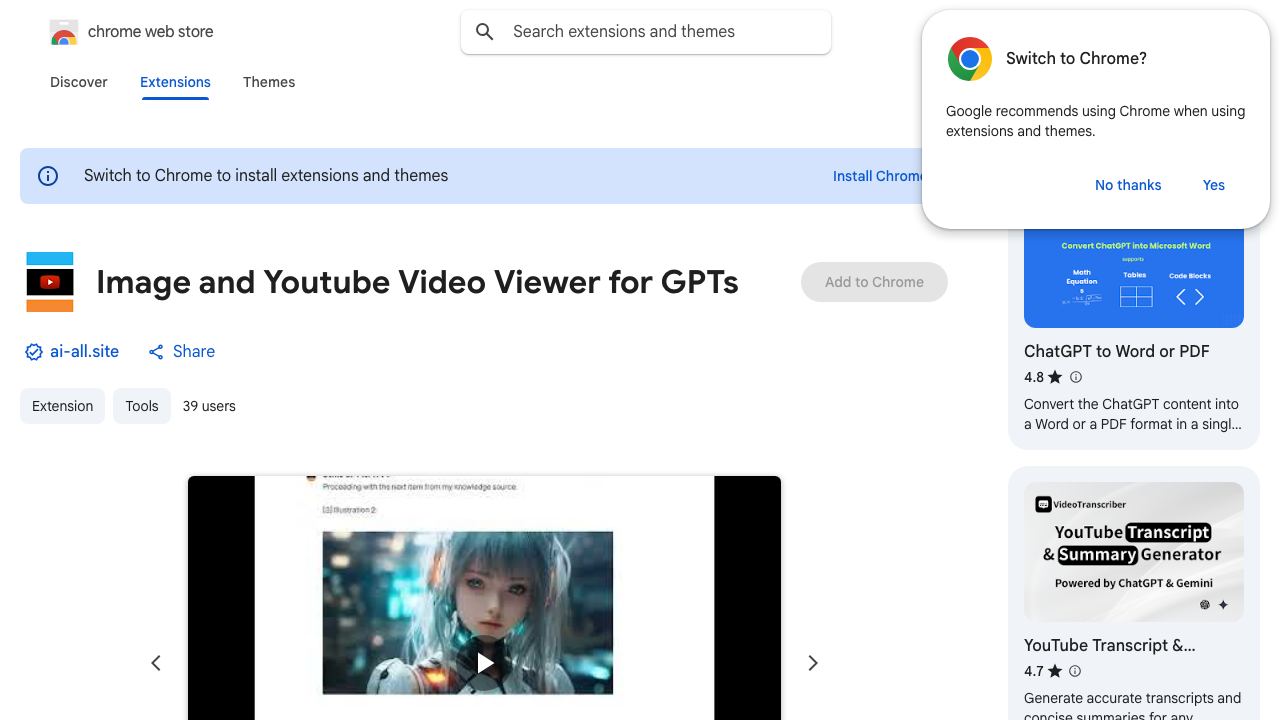
Task: Click the Chrome logo in the popup
Action: click(x=970, y=59)
